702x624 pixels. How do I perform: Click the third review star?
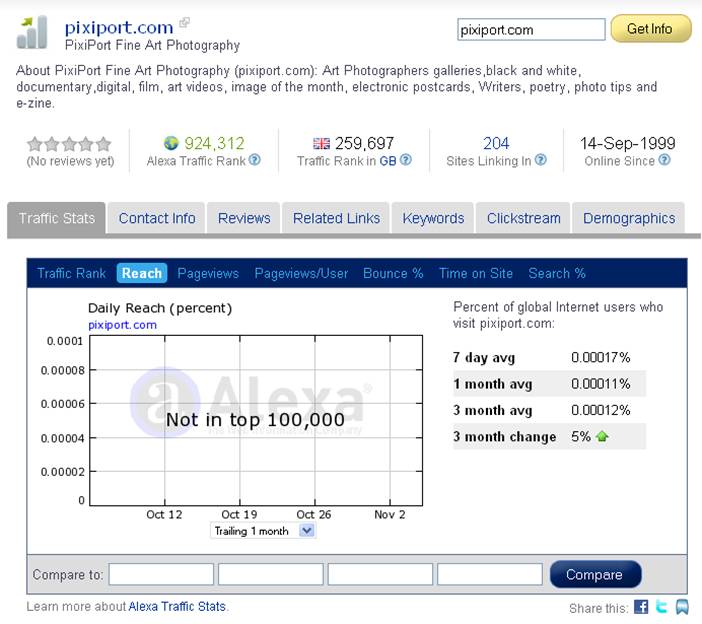69,144
